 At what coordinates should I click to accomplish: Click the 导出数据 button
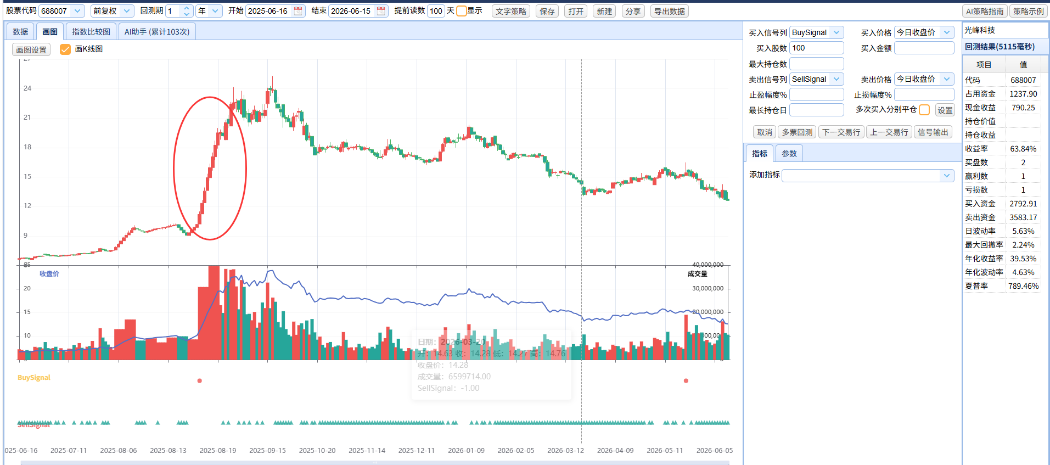(668, 11)
